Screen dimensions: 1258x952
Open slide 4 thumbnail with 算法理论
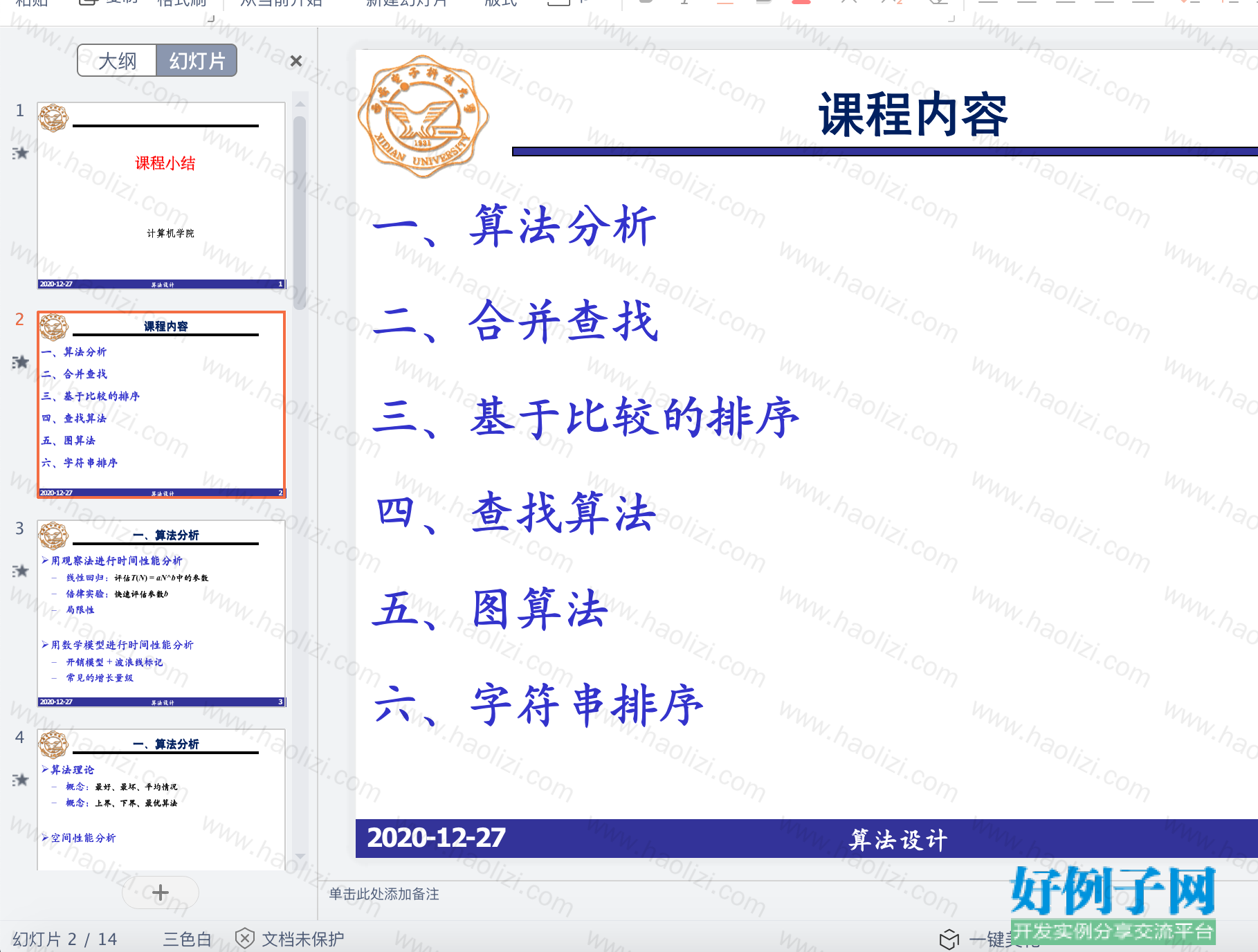(161, 799)
